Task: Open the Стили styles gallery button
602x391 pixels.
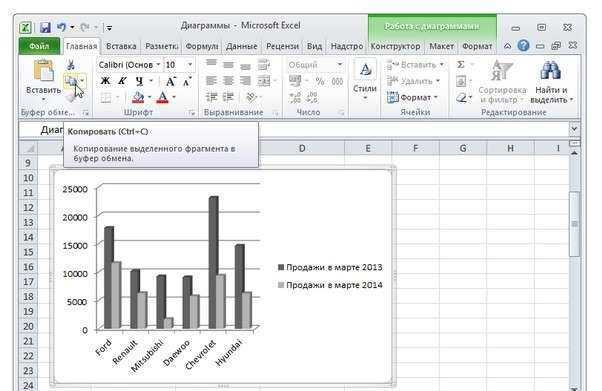Action: tap(365, 81)
